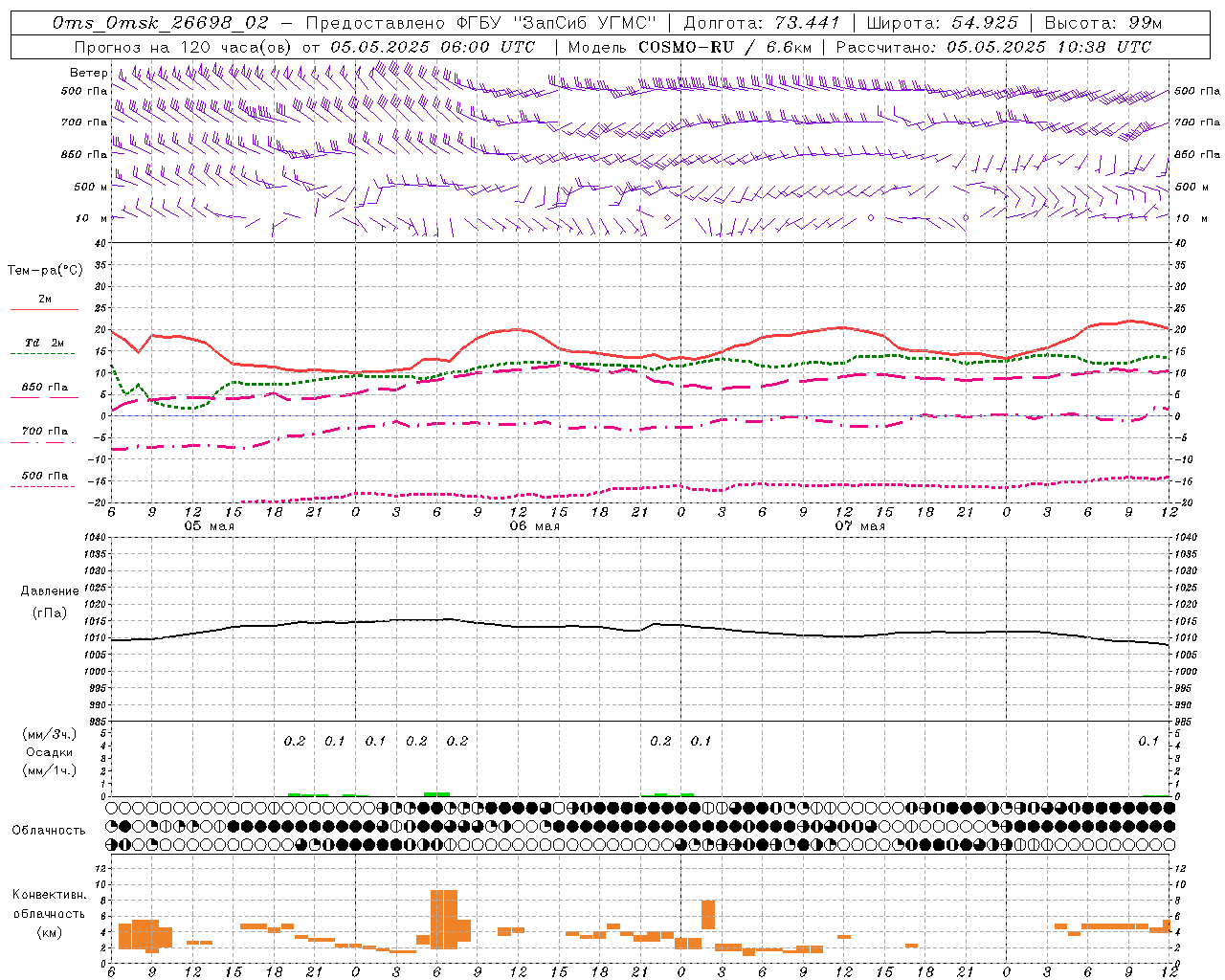
Task: Click the (мм/1ч.) precipitation unit label
Action: 50,769
